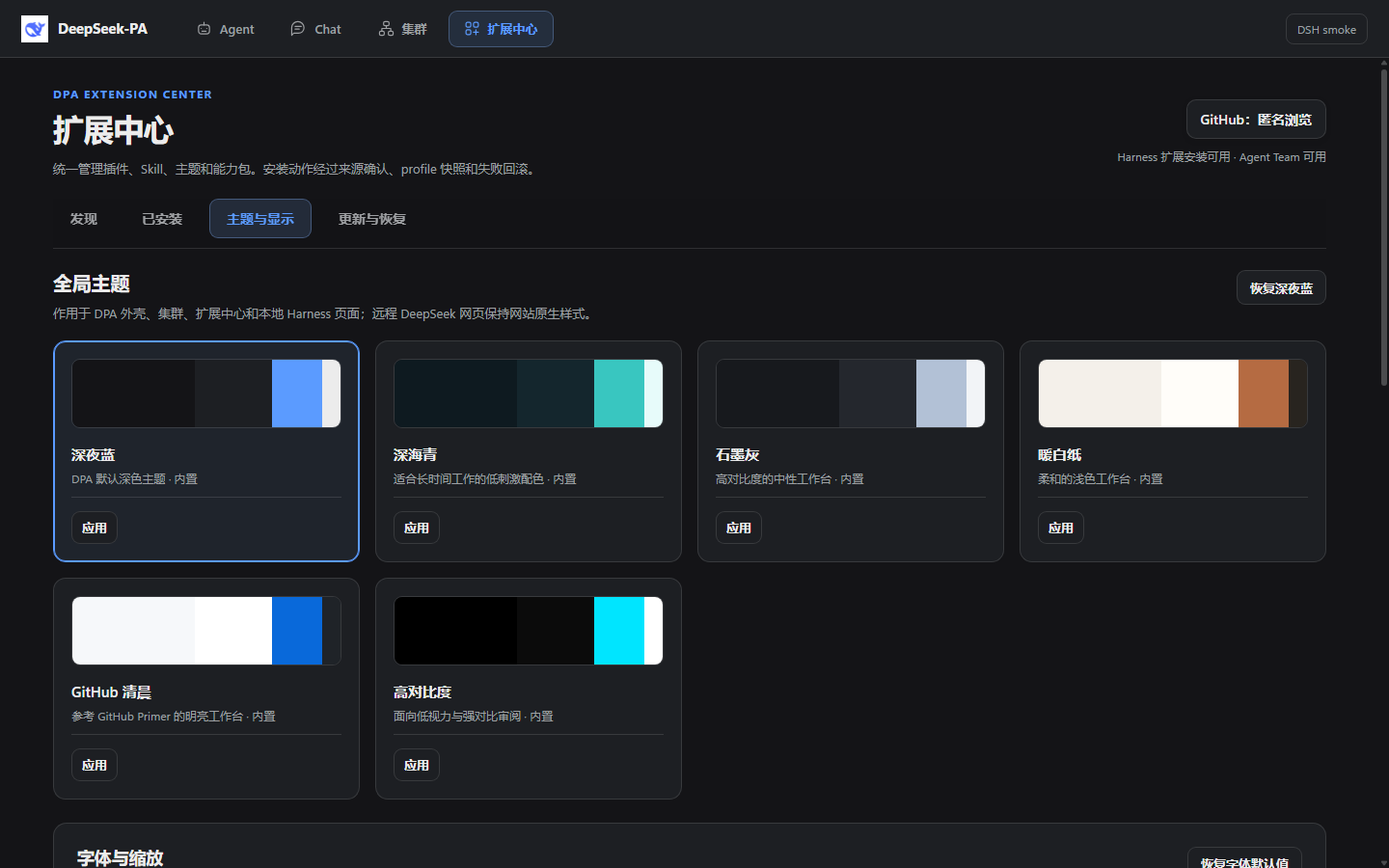Click the 深夜蓝 color preview swatch
This screenshot has width=1389, height=868.
206,393
